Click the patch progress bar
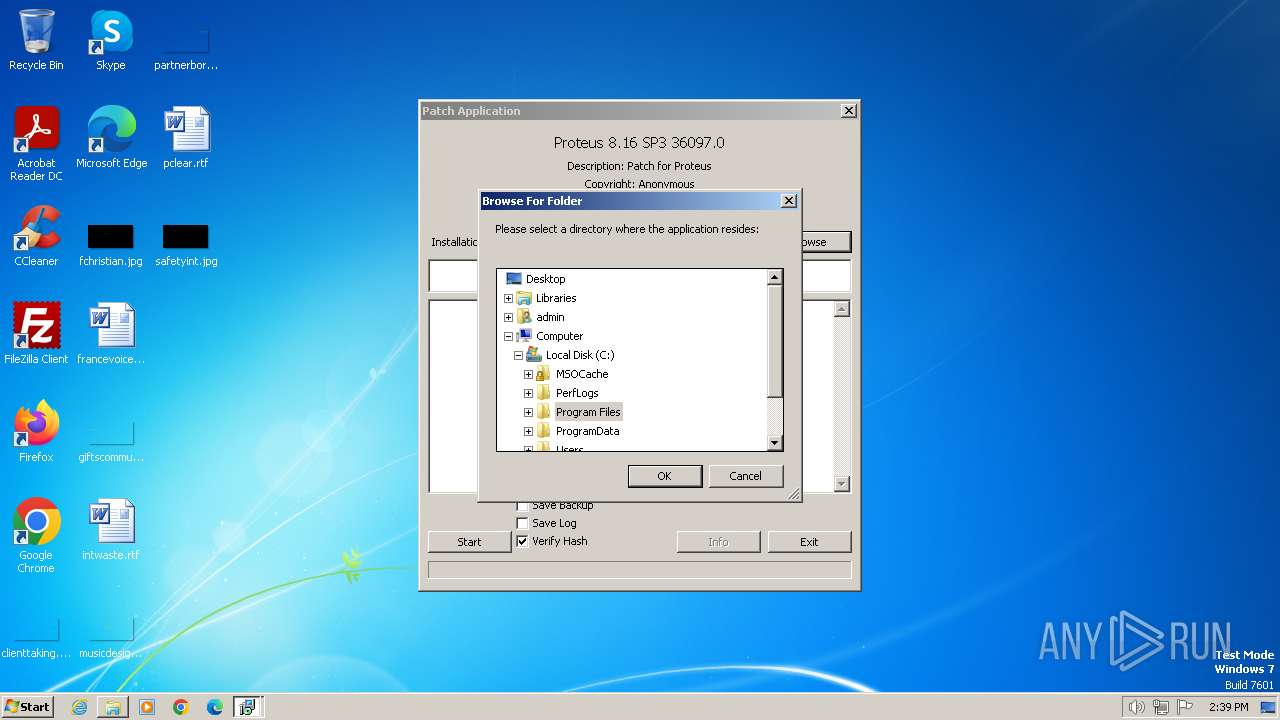The height and width of the screenshot is (720, 1280). coord(640,570)
